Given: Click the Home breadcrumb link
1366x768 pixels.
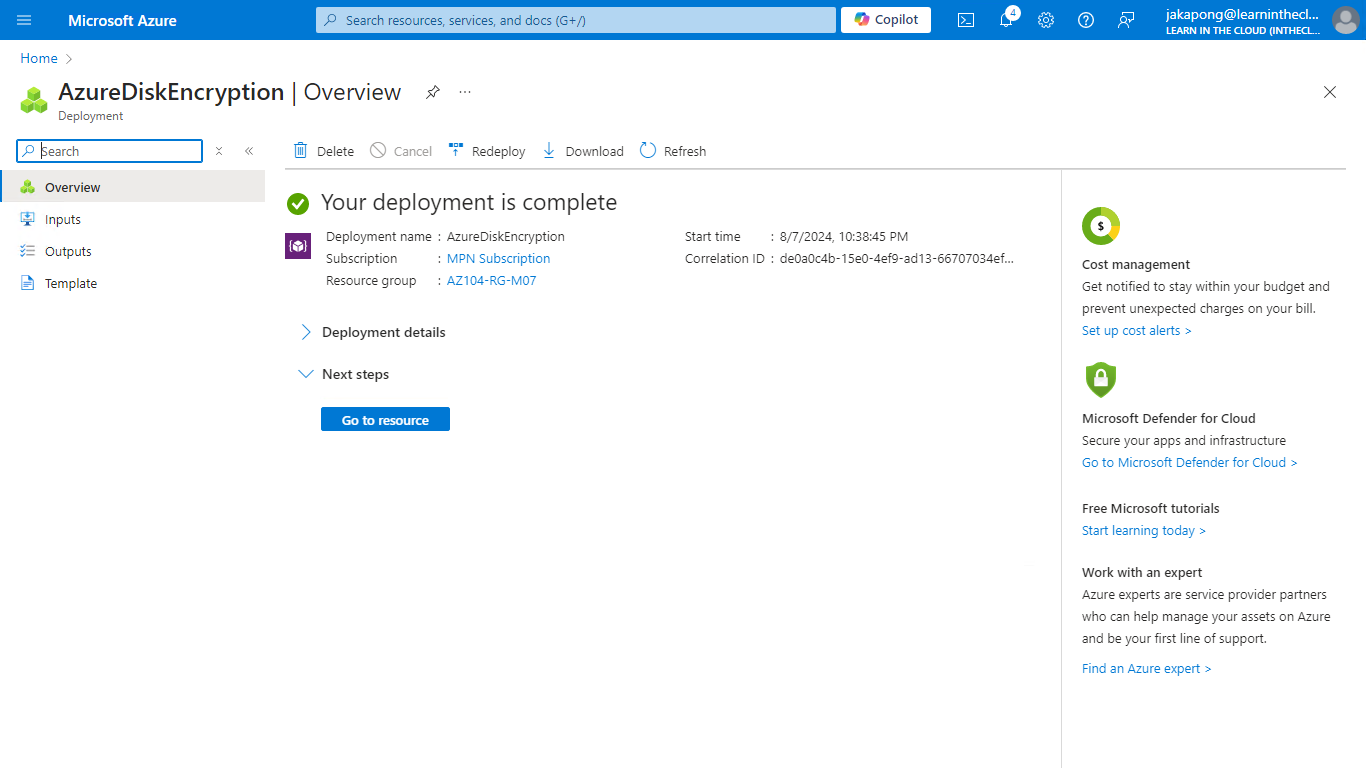Looking at the screenshot, I should click(39, 59).
